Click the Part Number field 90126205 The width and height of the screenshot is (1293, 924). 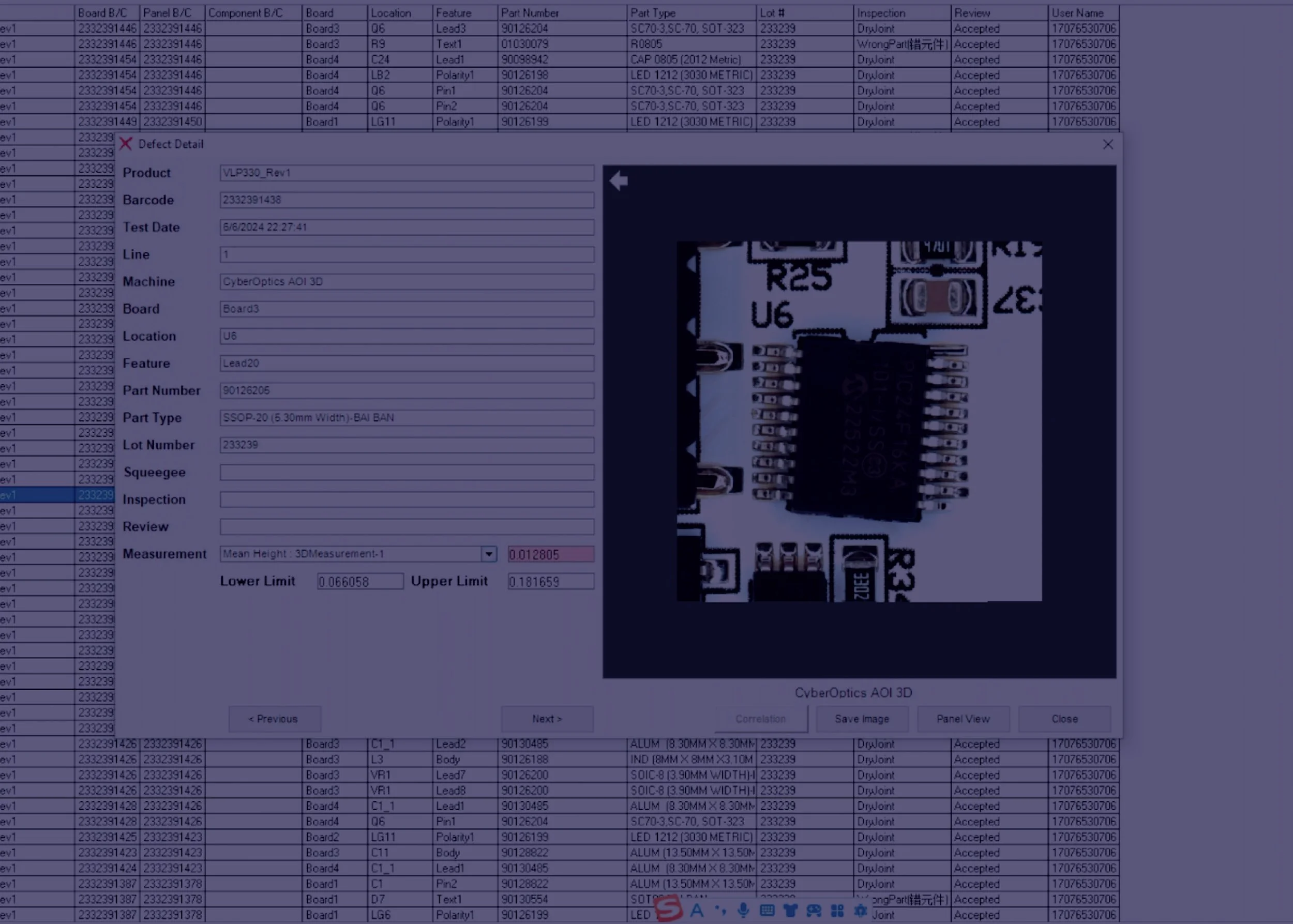[407, 391]
